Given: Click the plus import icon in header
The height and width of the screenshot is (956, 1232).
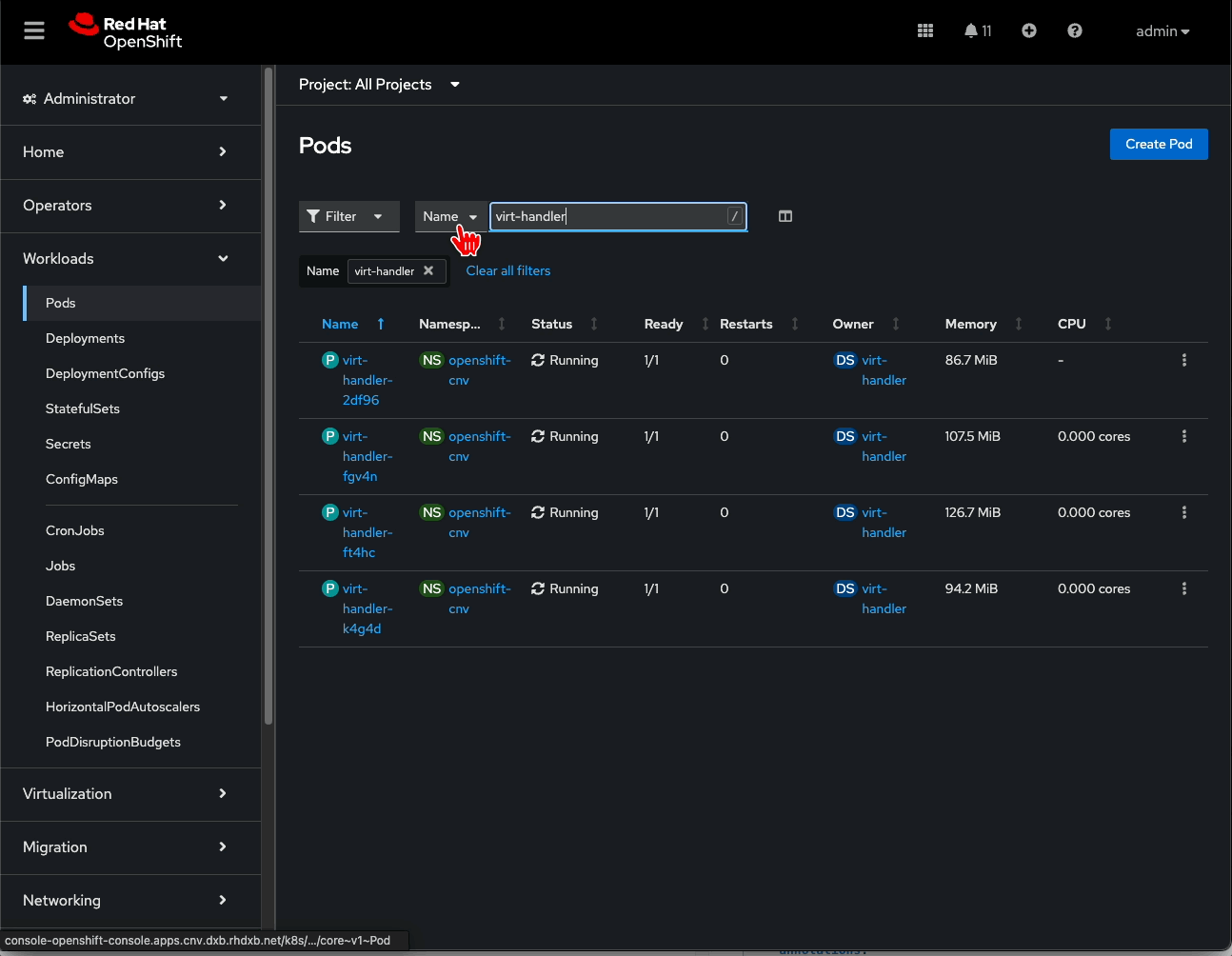Looking at the screenshot, I should coord(1029,30).
